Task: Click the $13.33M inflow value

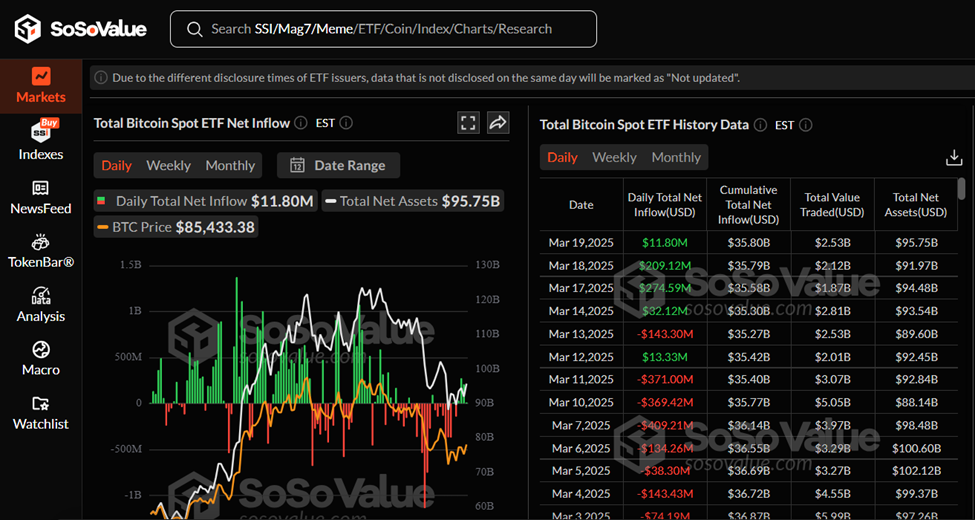Action: point(665,357)
